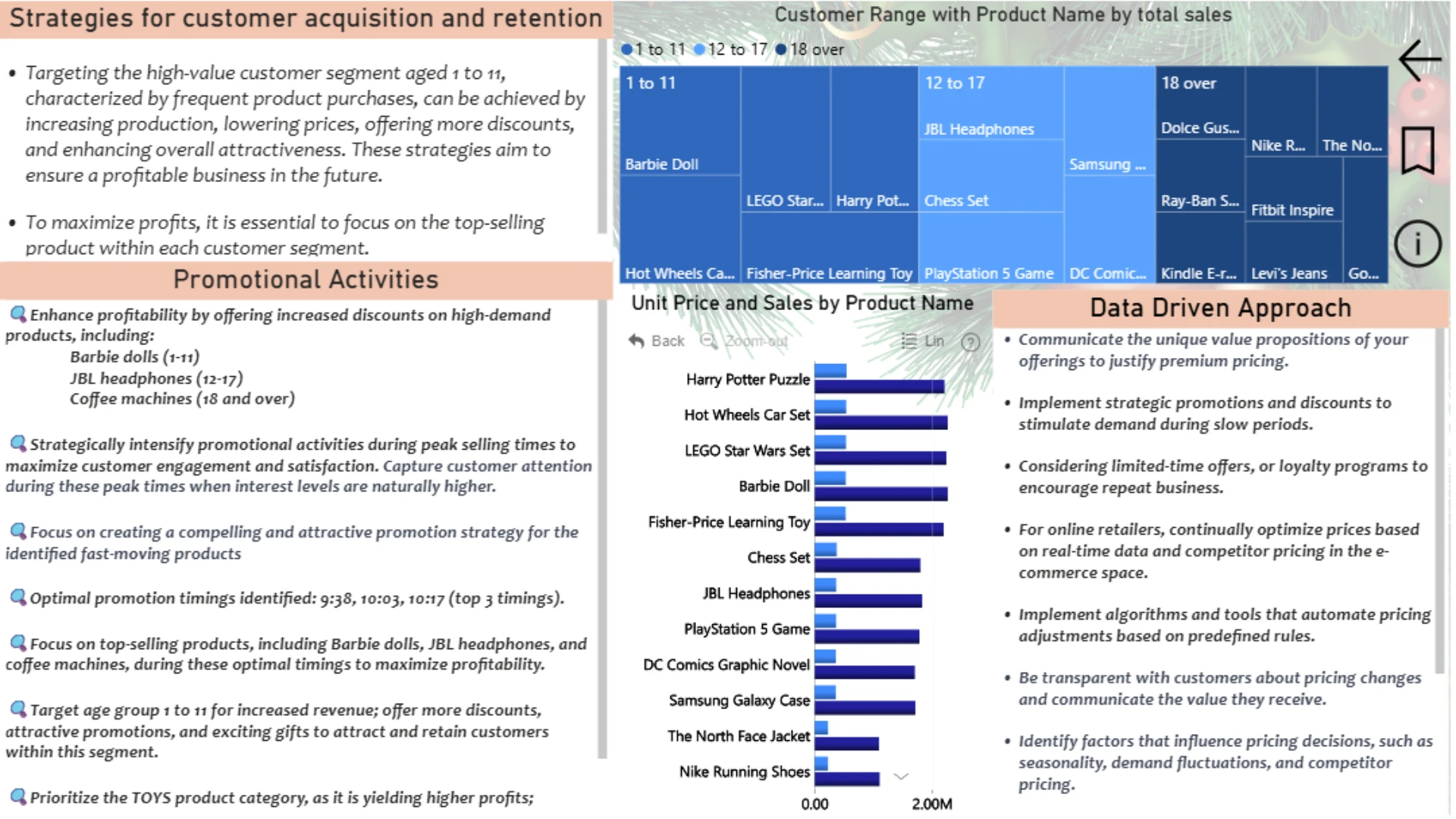Select Ray-Ban S... treemap tile
The width and height of the screenshot is (1456, 819).
(x=1200, y=176)
